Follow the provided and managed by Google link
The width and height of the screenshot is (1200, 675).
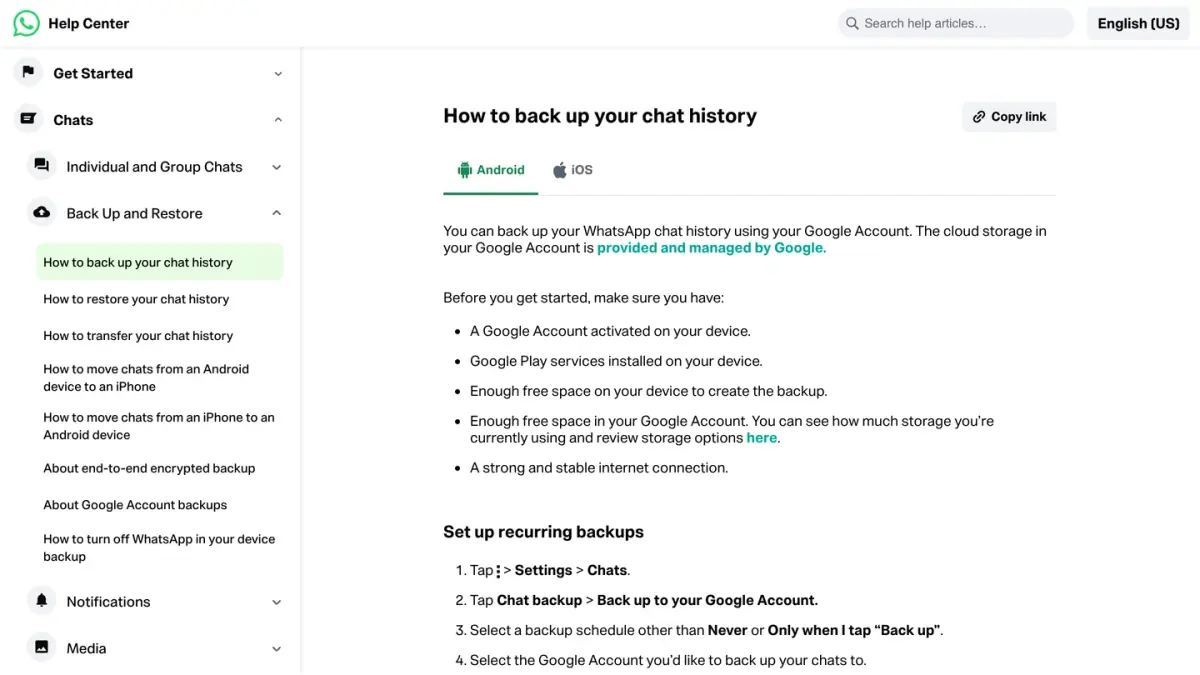point(711,248)
